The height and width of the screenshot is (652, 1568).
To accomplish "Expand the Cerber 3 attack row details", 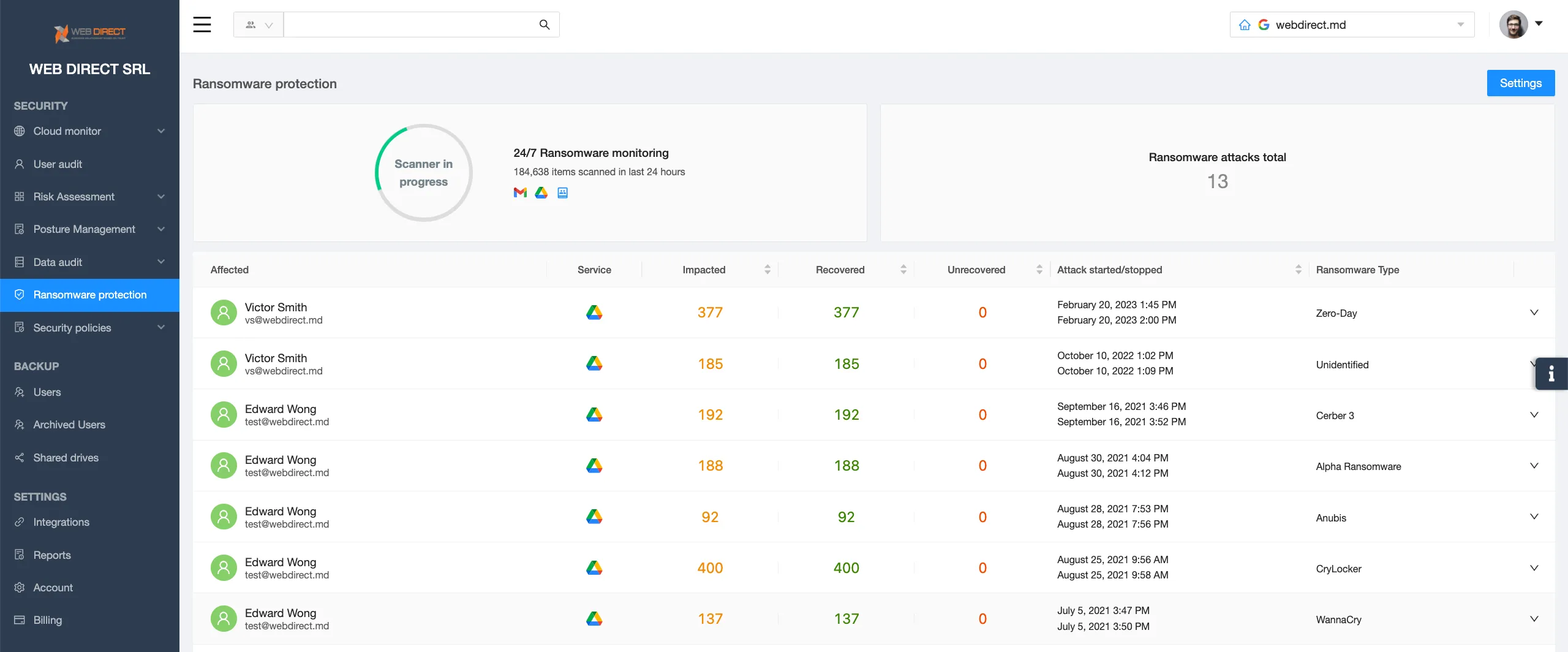I will (1534, 415).
